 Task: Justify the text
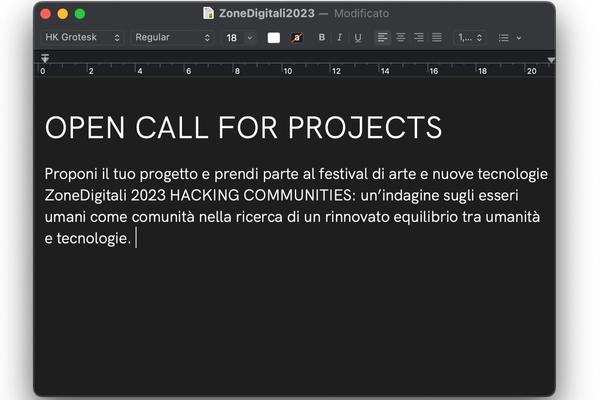(x=437, y=38)
